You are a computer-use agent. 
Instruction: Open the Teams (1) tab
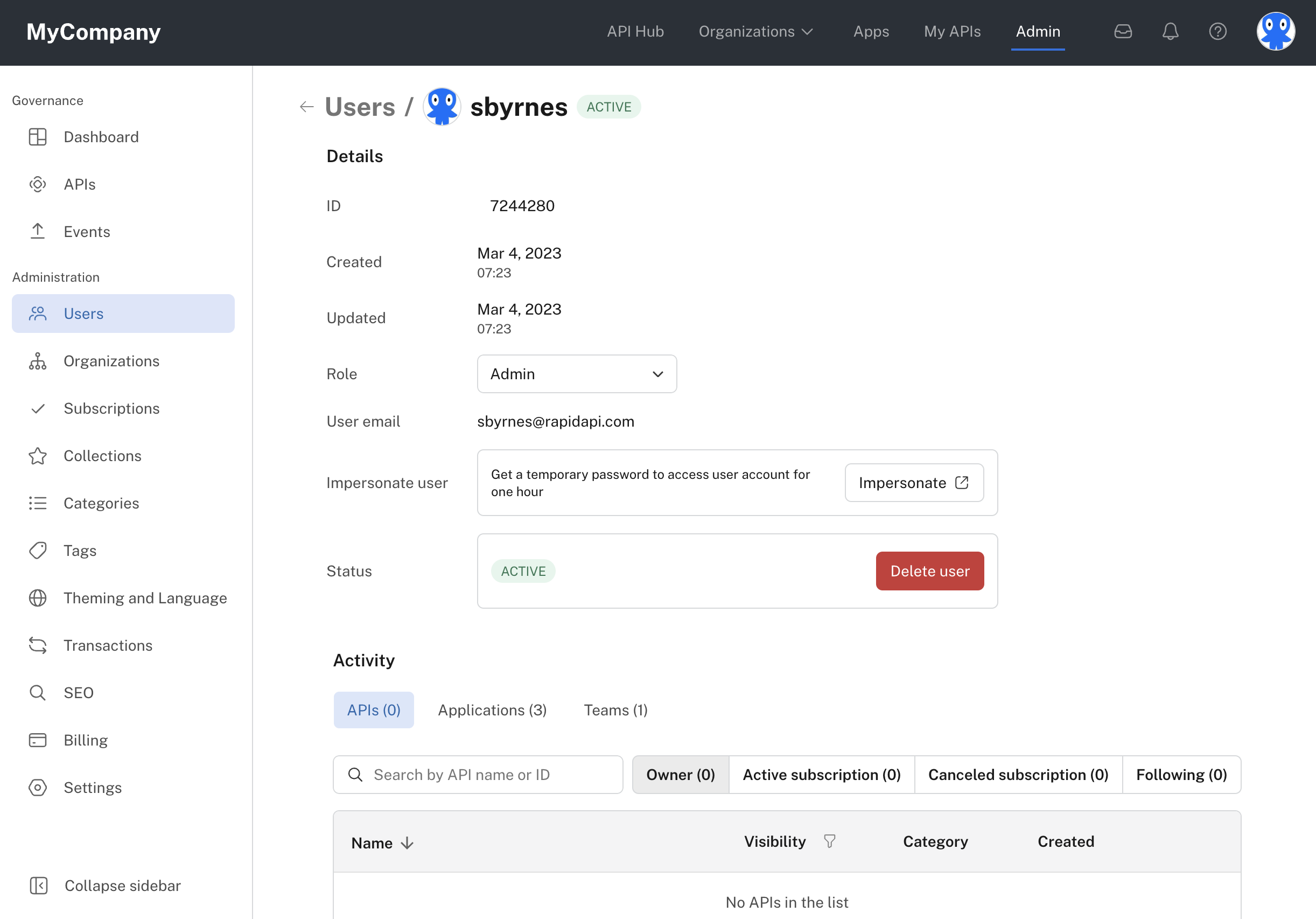(615, 710)
